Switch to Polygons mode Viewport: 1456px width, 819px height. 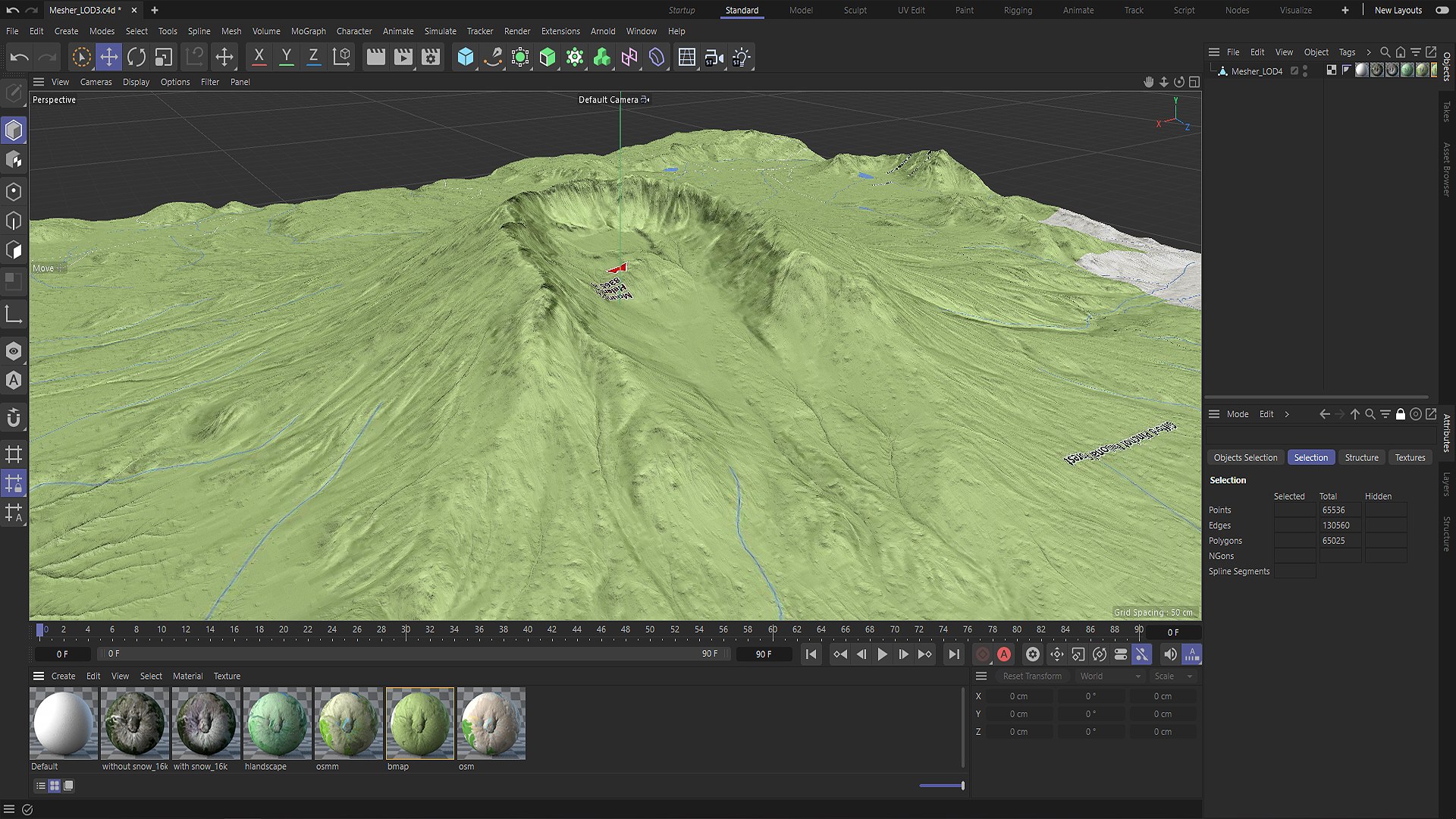point(14,250)
